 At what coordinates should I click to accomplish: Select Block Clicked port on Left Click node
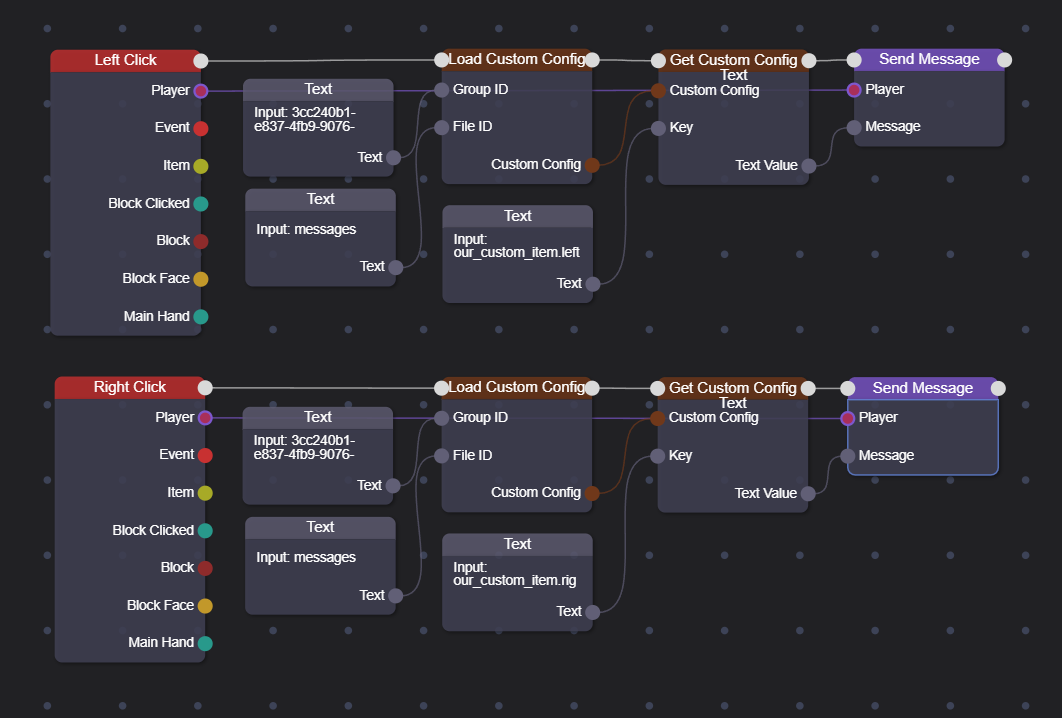pyautogui.click(x=200, y=204)
